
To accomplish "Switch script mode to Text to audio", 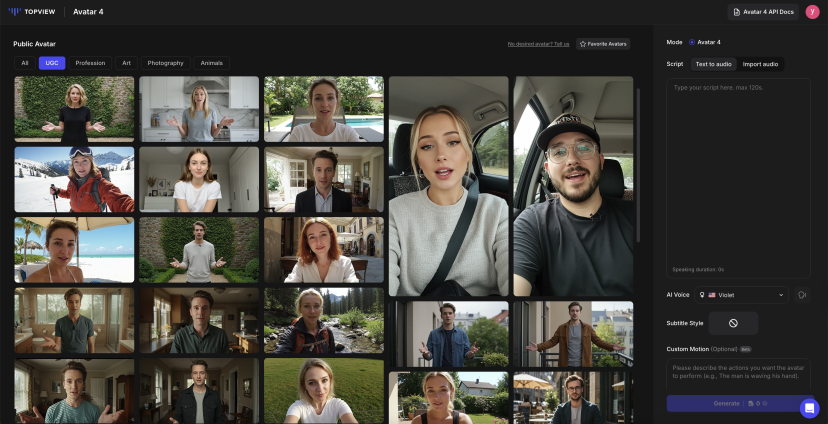I will pyautogui.click(x=713, y=64).
